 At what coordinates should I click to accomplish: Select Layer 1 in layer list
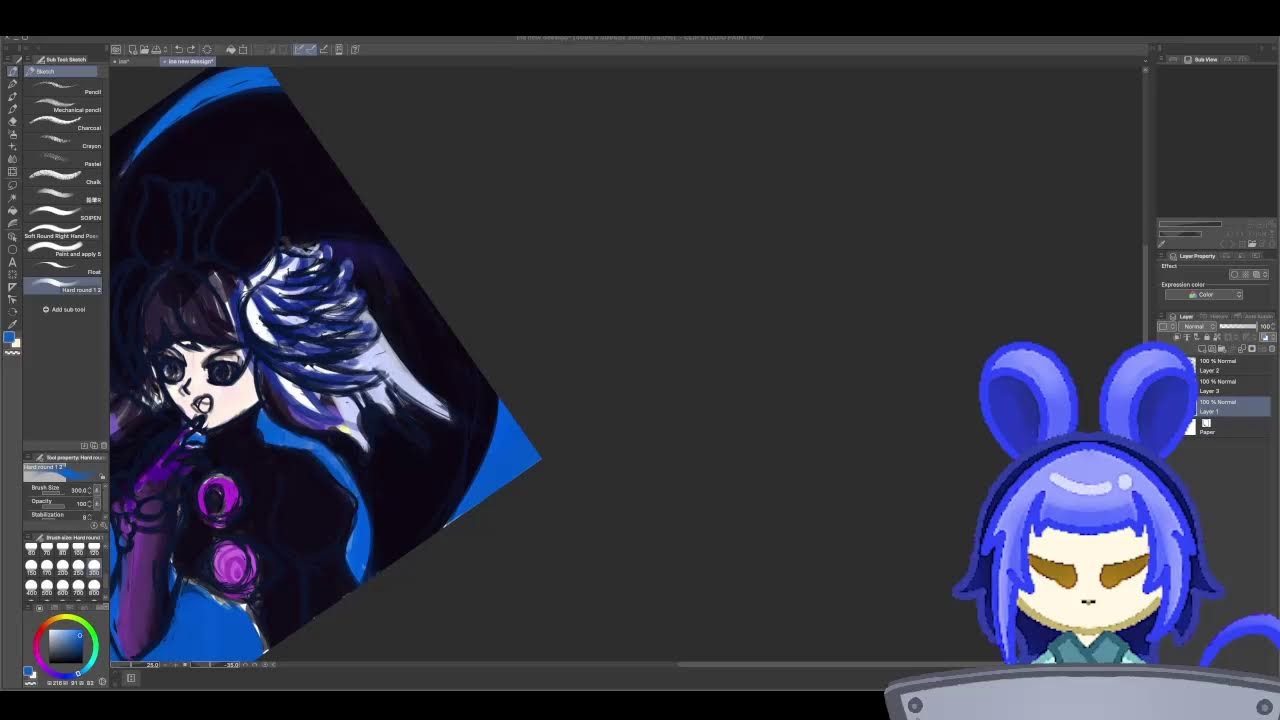[x=1234, y=406]
